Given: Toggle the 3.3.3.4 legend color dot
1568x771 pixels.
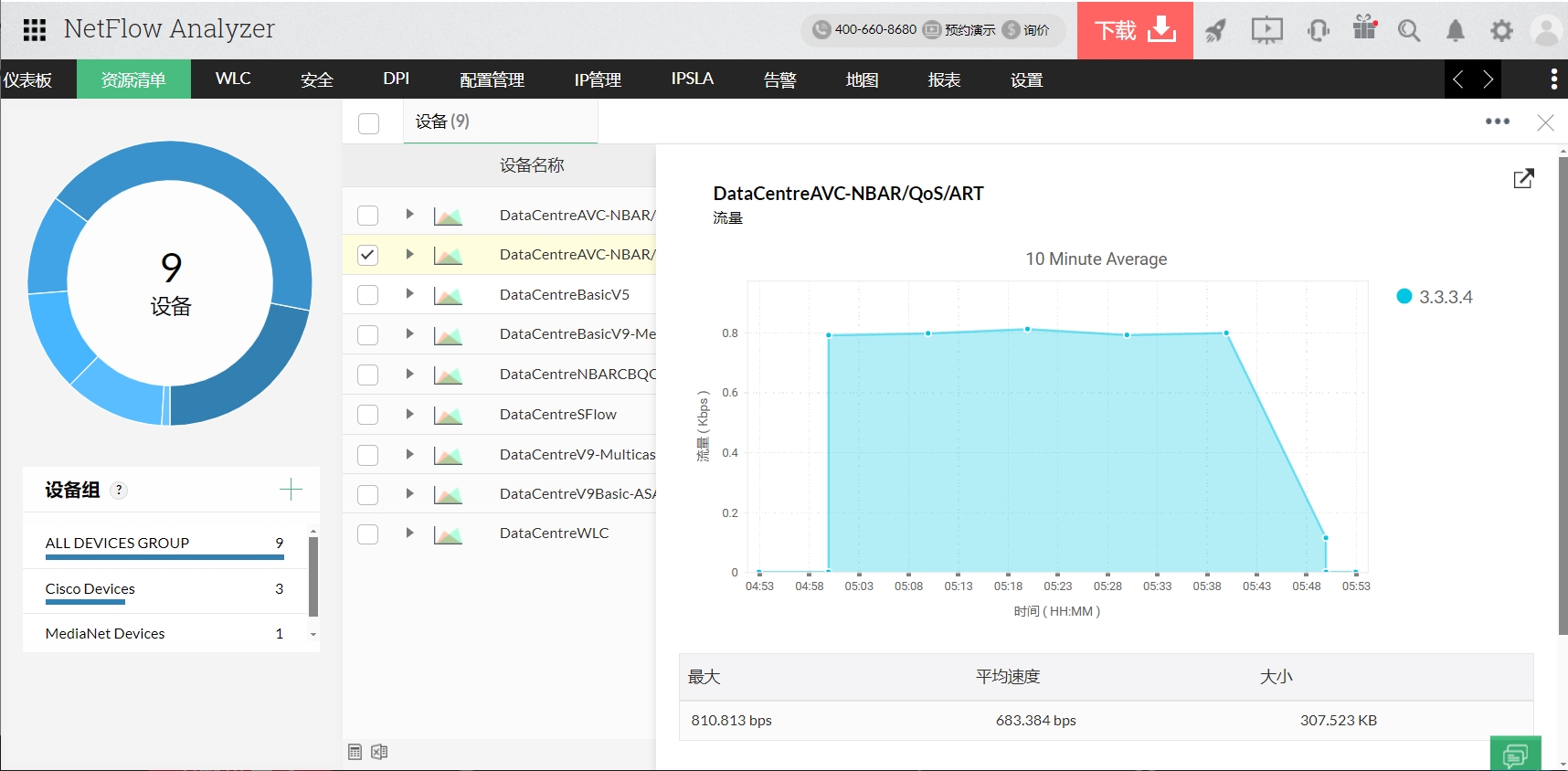Looking at the screenshot, I should click(x=1404, y=296).
